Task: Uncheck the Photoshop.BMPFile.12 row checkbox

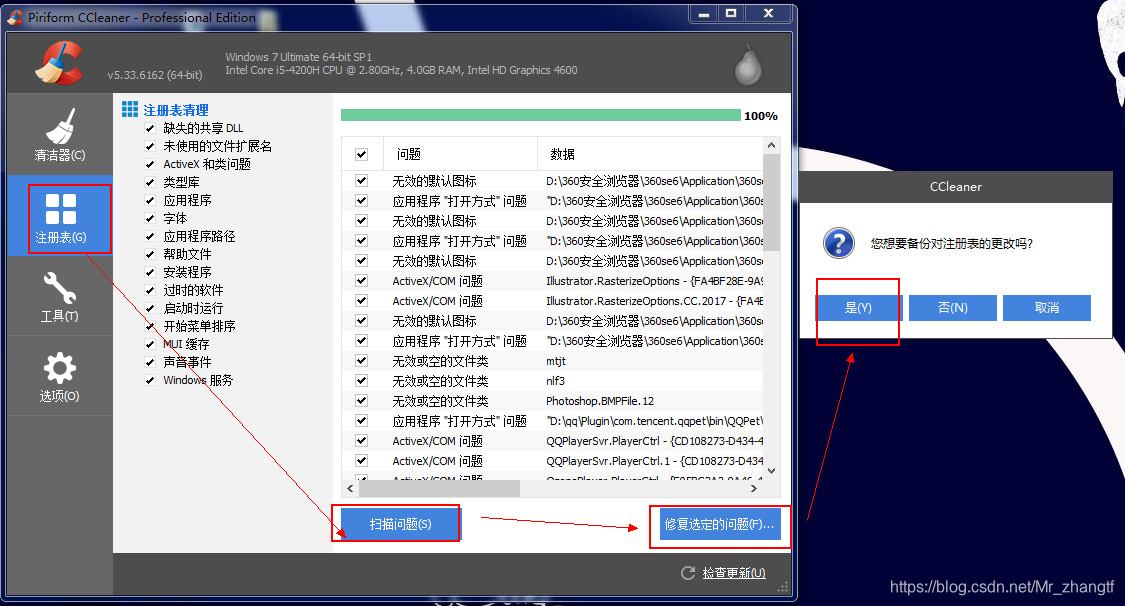Action: (x=362, y=401)
